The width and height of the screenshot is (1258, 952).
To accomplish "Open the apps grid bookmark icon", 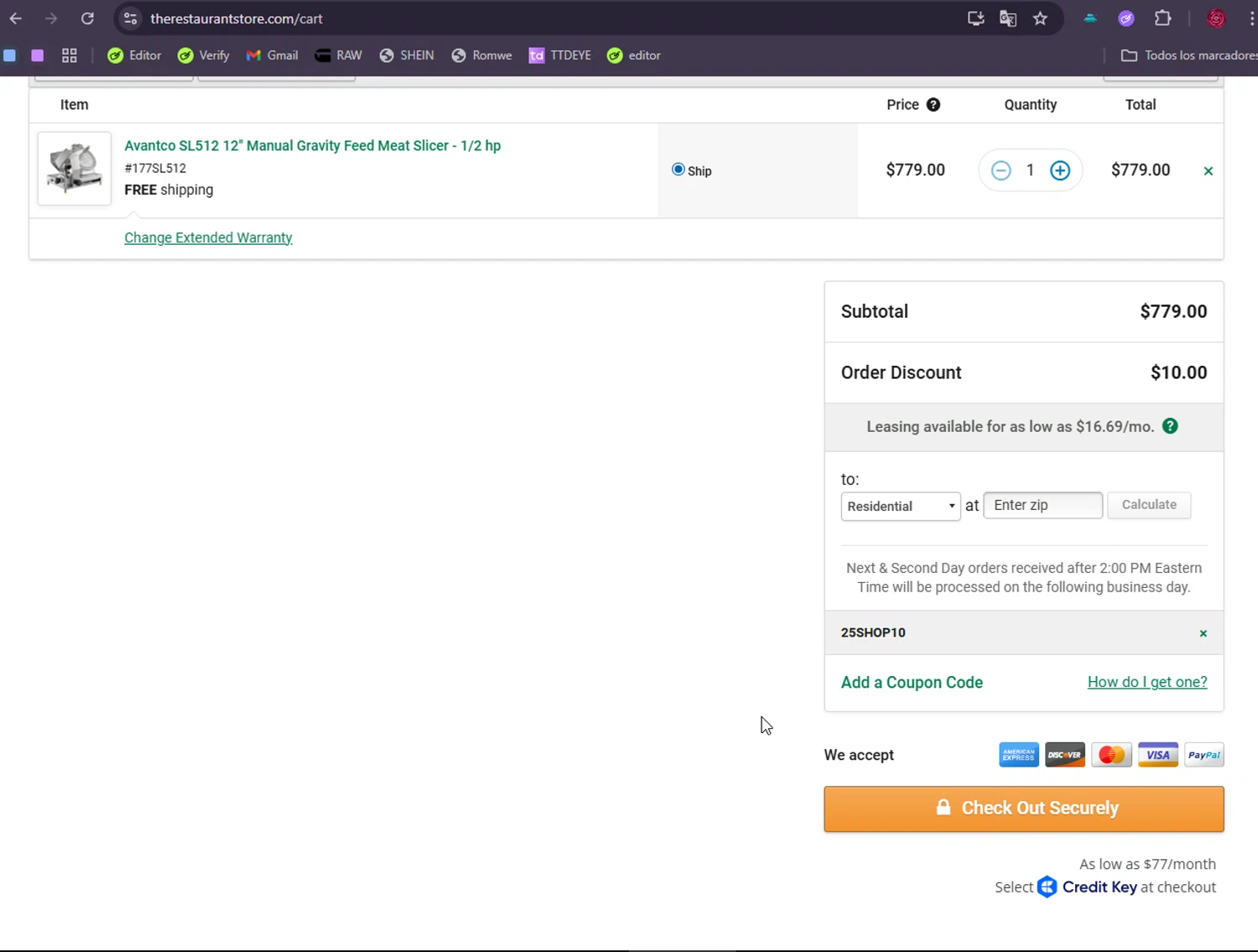I will click(70, 55).
